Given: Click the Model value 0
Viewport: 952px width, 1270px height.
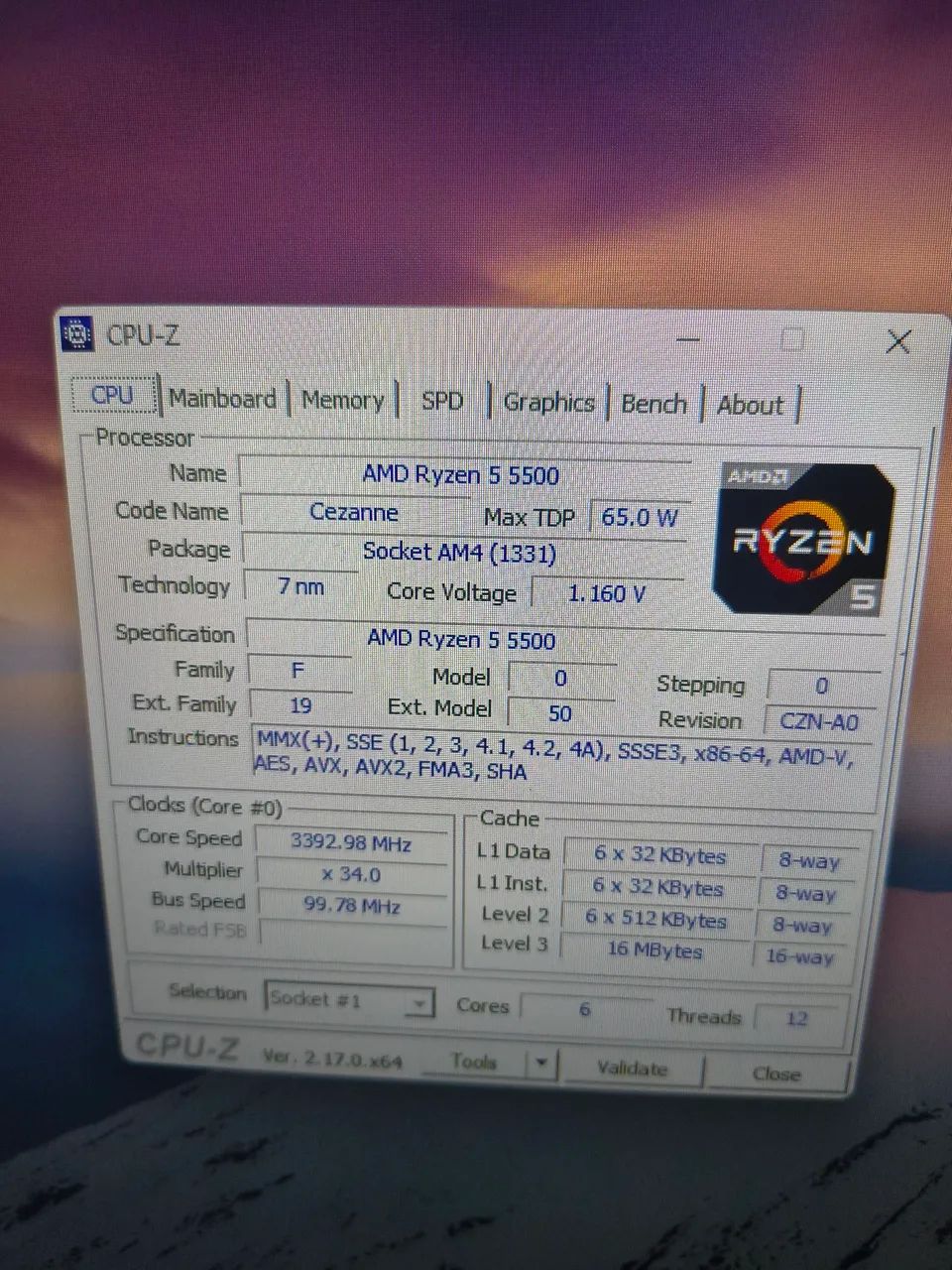Looking at the screenshot, I should click(560, 679).
